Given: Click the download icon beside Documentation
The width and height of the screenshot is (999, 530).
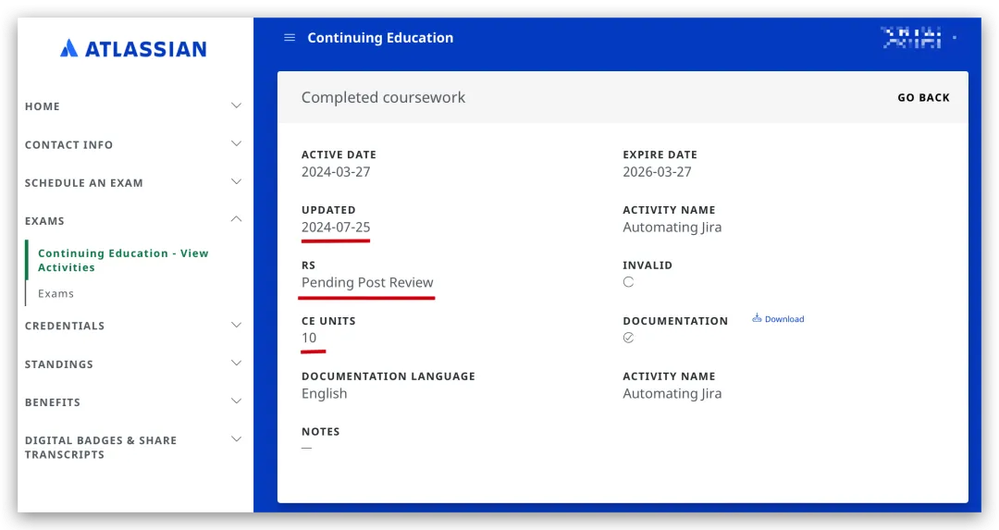Looking at the screenshot, I should coord(757,318).
